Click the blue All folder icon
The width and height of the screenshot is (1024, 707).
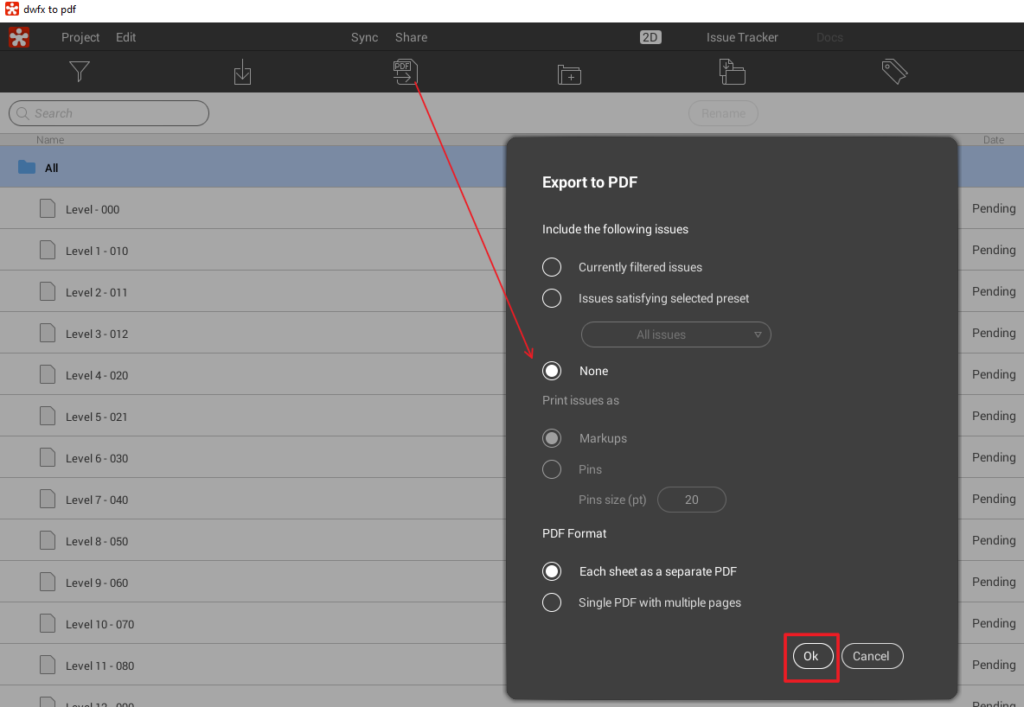[27, 167]
